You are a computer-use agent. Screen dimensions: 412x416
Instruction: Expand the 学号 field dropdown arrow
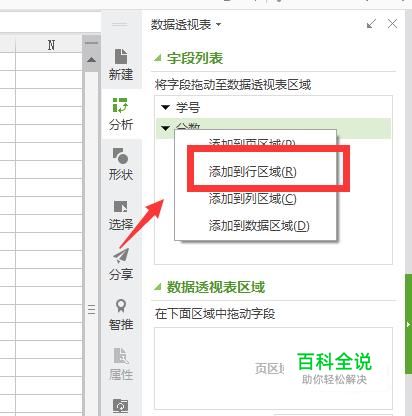pos(165,107)
